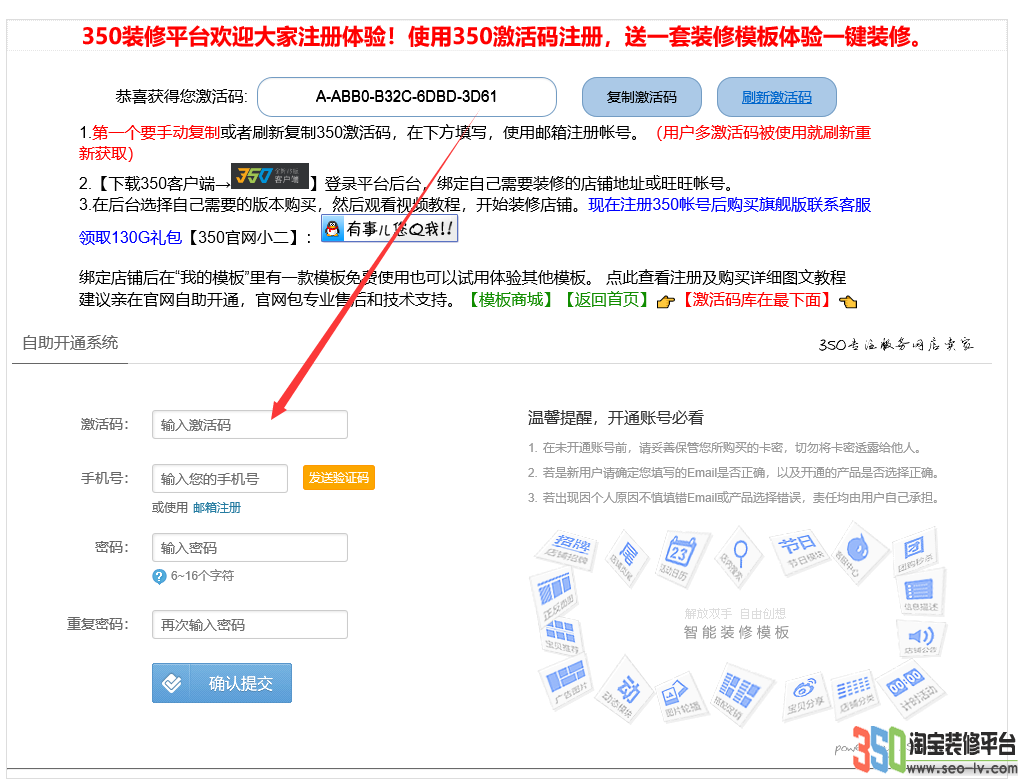Click the 宝贝推荐 grid icon
The width and height of the screenshot is (1023, 781).
(560, 637)
